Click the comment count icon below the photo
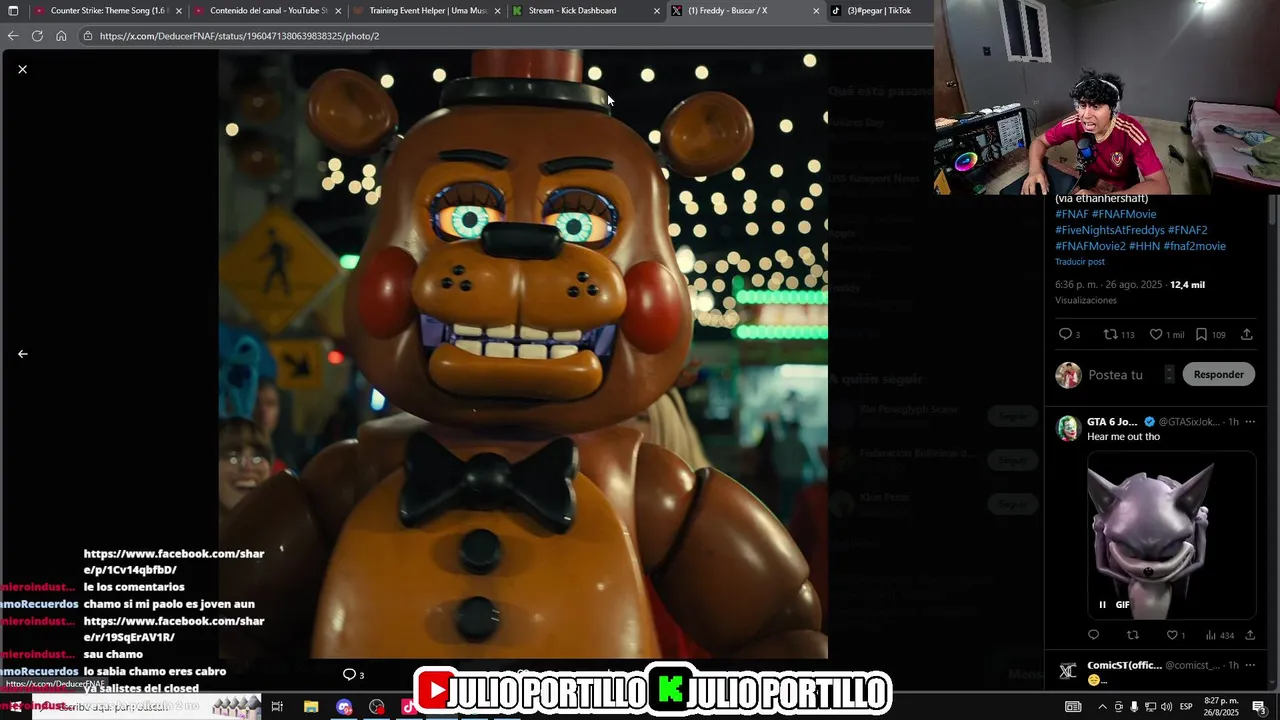The image size is (1280, 720). pyautogui.click(x=349, y=675)
